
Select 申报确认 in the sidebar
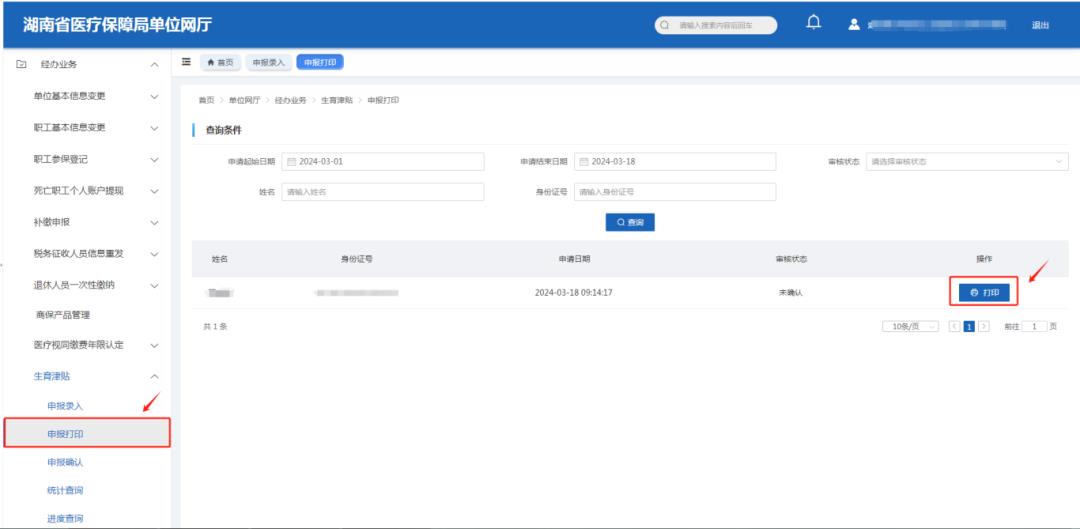click(x=65, y=462)
